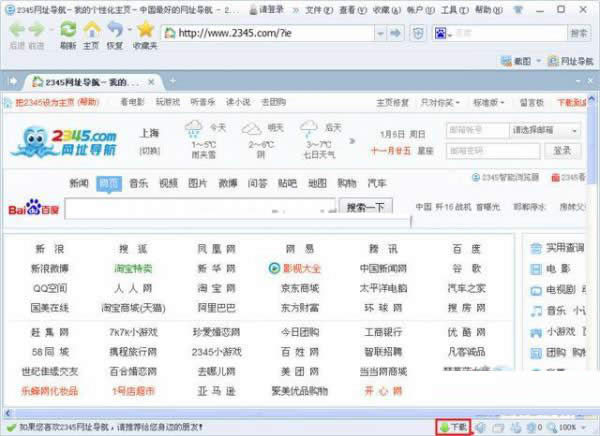Click the mouse gesture icon in status bar
The height and width of the screenshot is (436, 600).
[x=516, y=427]
